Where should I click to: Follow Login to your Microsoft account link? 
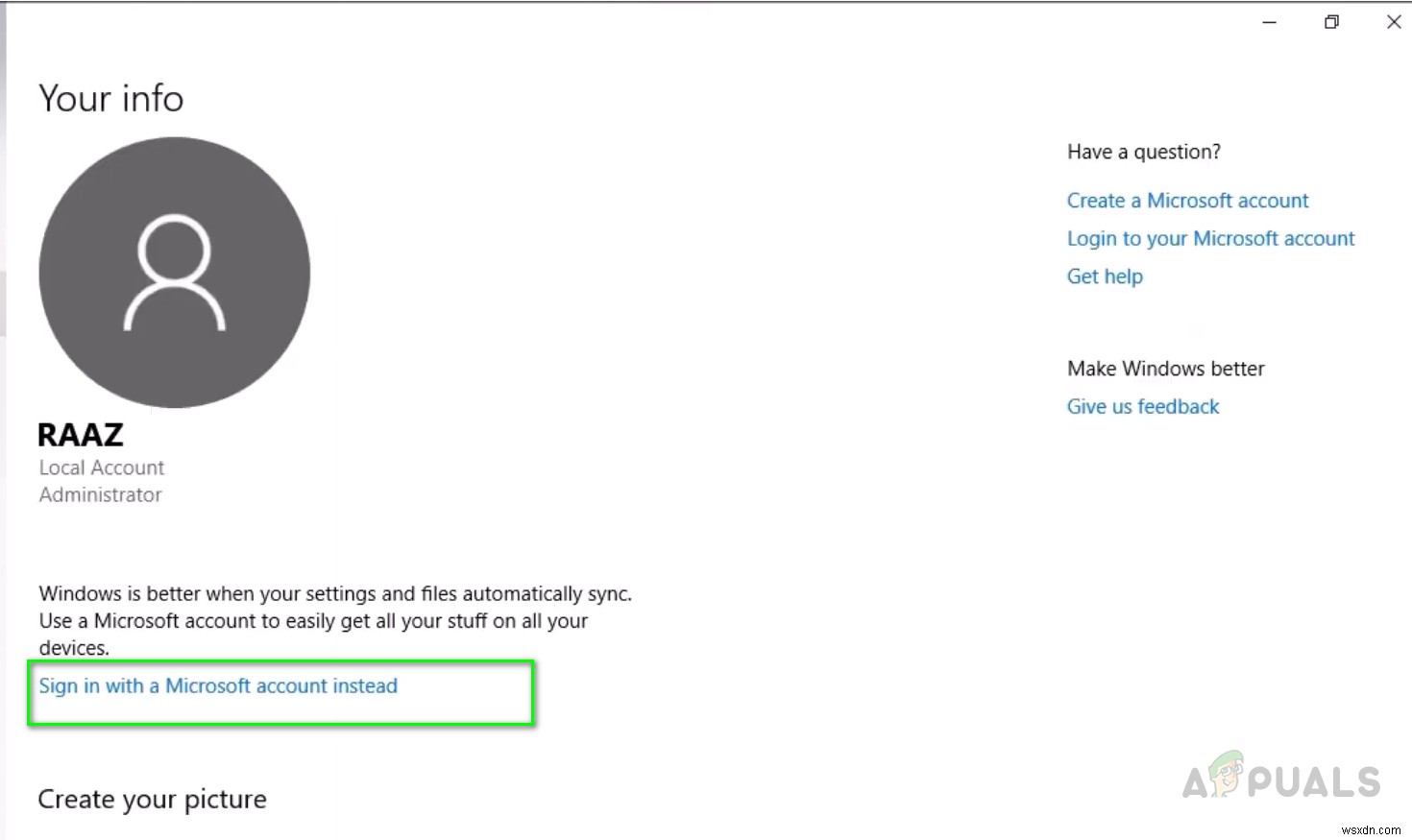[1210, 239]
